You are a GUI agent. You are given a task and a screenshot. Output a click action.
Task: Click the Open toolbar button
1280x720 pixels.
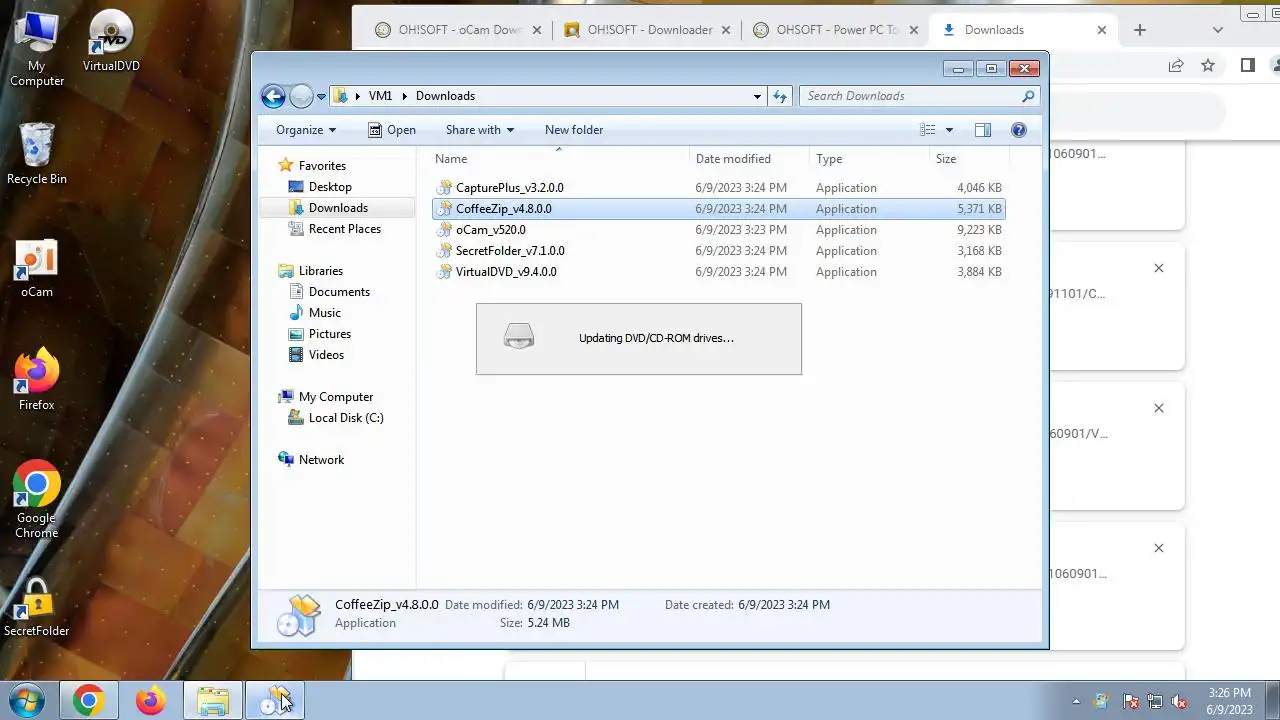tap(391, 130)
